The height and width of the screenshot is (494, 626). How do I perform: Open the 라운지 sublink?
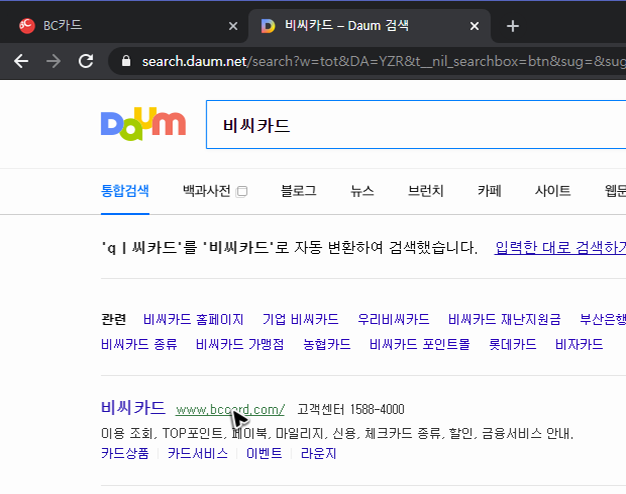[318, 454]
